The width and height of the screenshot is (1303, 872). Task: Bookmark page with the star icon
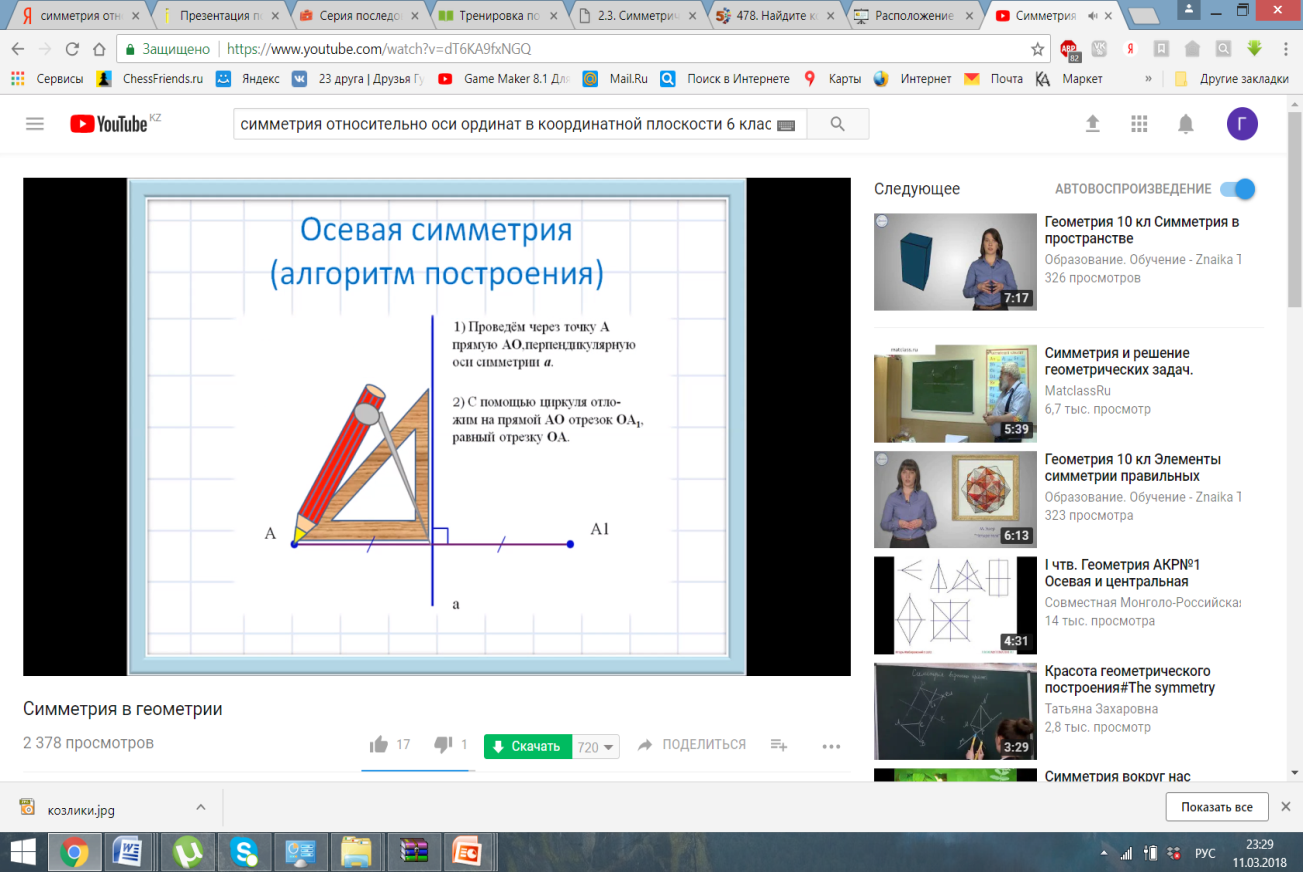[x=1038, y=49]
